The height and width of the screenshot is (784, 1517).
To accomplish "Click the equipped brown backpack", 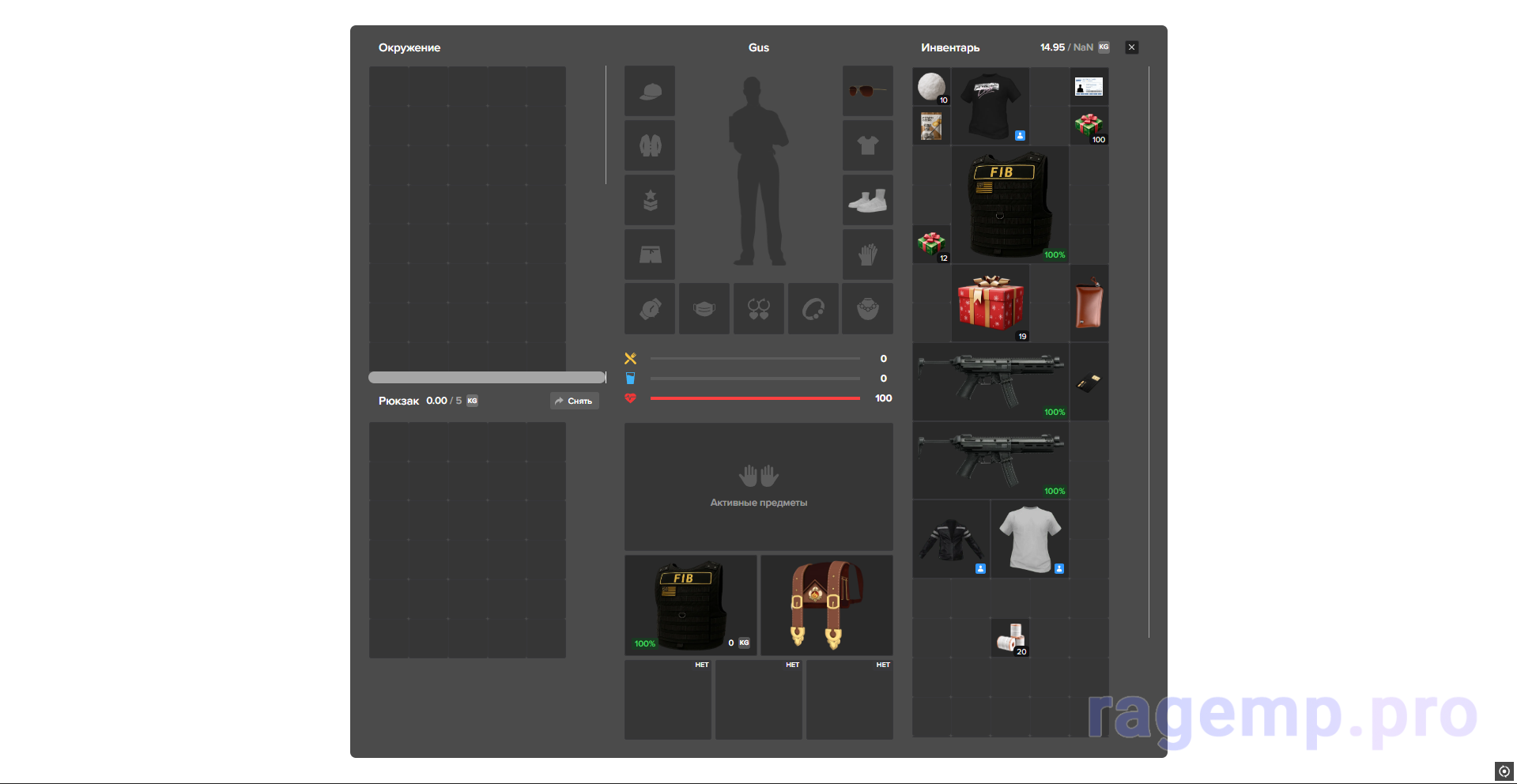I will point(826,605).
